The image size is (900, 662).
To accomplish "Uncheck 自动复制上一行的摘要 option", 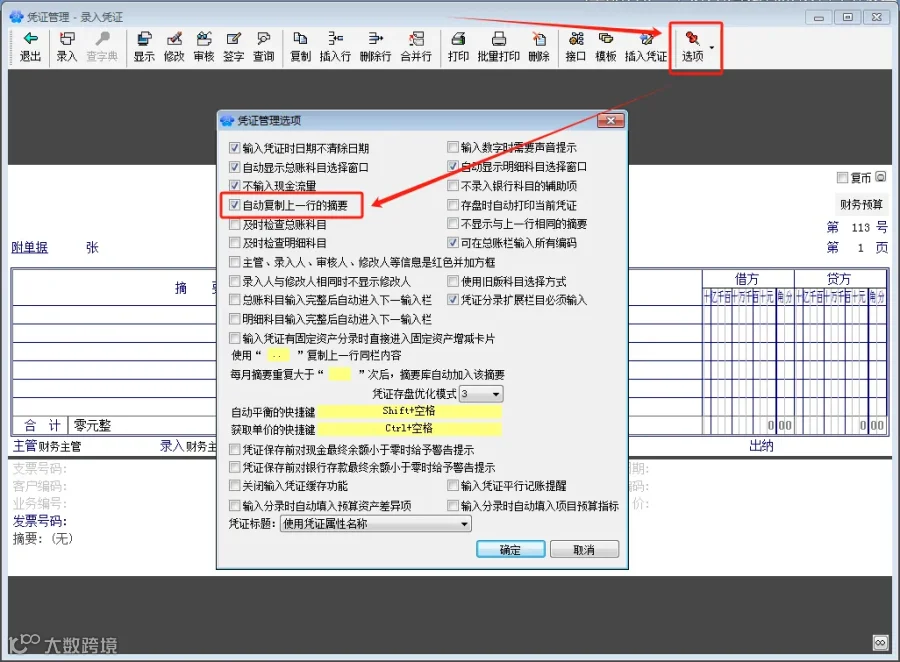I will (x=234, y=205).
